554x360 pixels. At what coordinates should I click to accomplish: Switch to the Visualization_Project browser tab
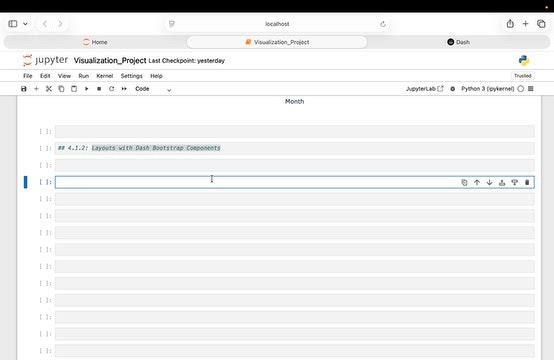click(x=277, y=42)
